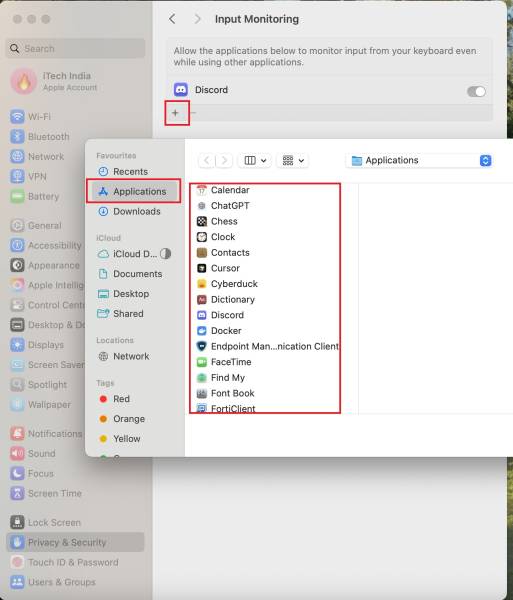Screen dimensions: 513x600
Task: Select Calendar app in the list
Action: 223,190
